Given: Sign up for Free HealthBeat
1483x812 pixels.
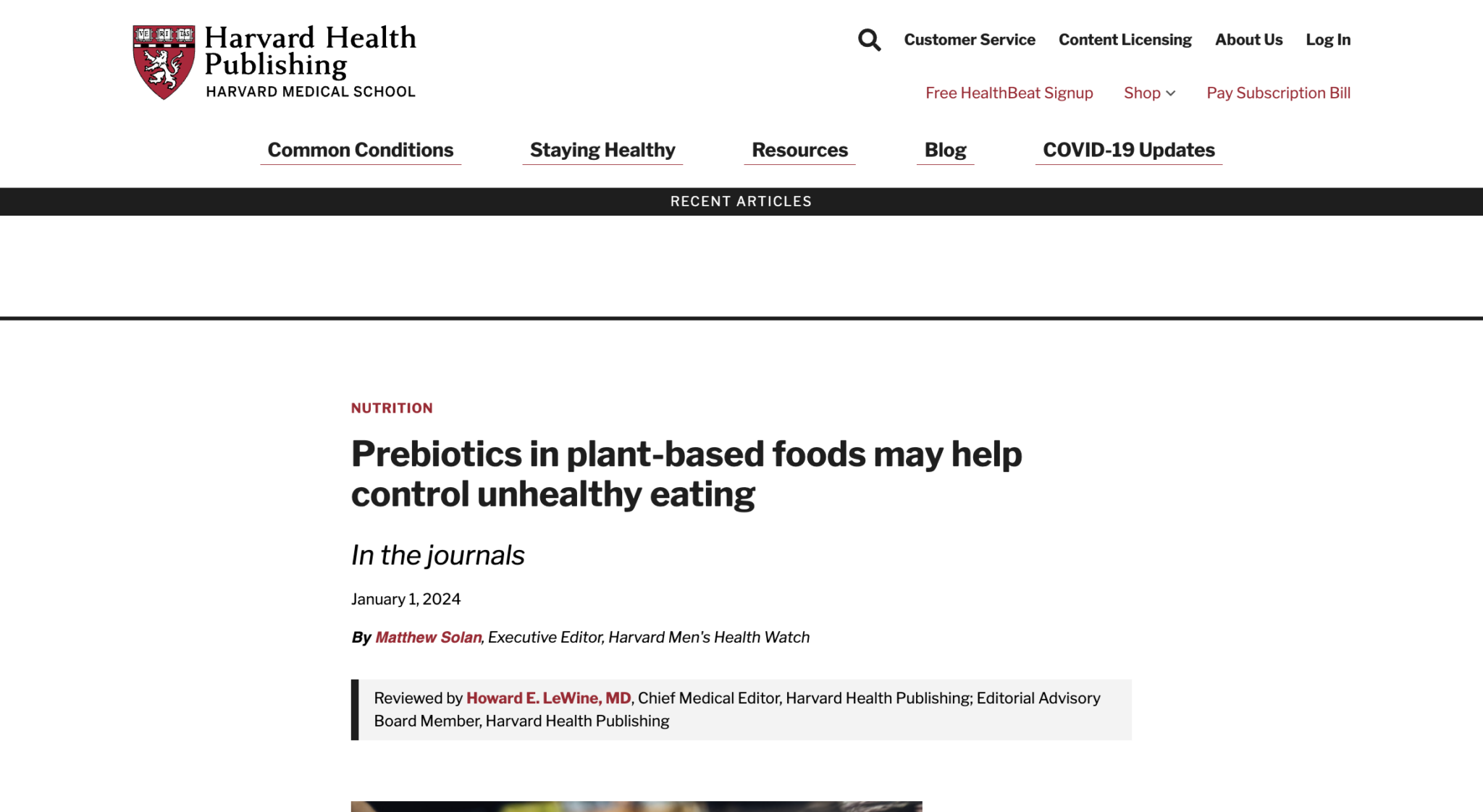Looking at the screenshot, I should pos(1009,93).
